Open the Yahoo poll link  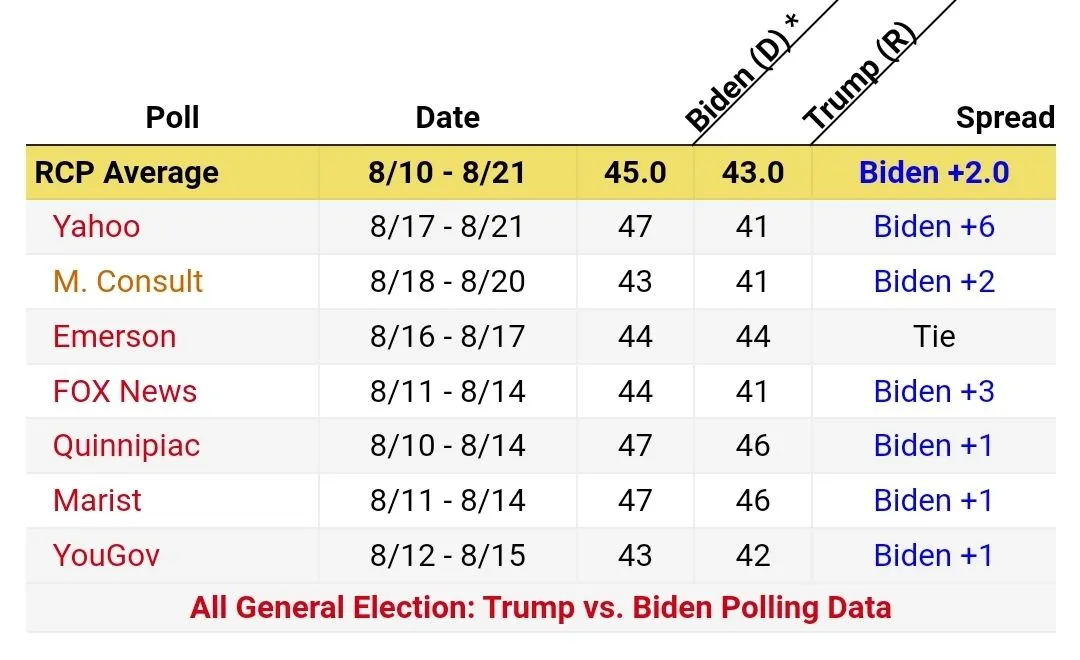[96, 227]
